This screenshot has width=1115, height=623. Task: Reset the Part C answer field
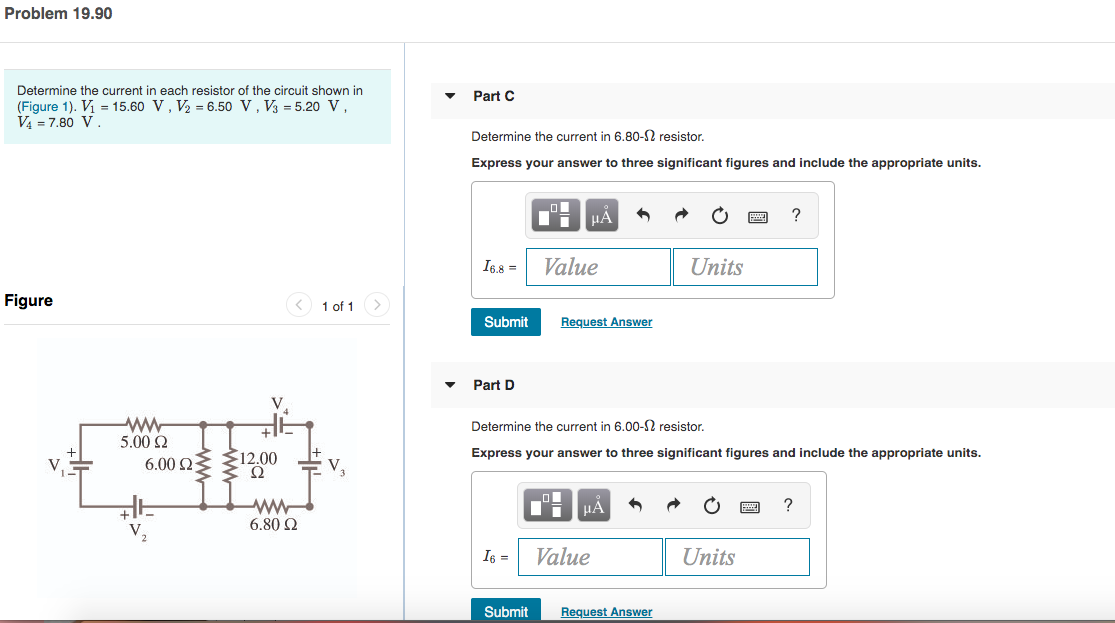(720, 215)
